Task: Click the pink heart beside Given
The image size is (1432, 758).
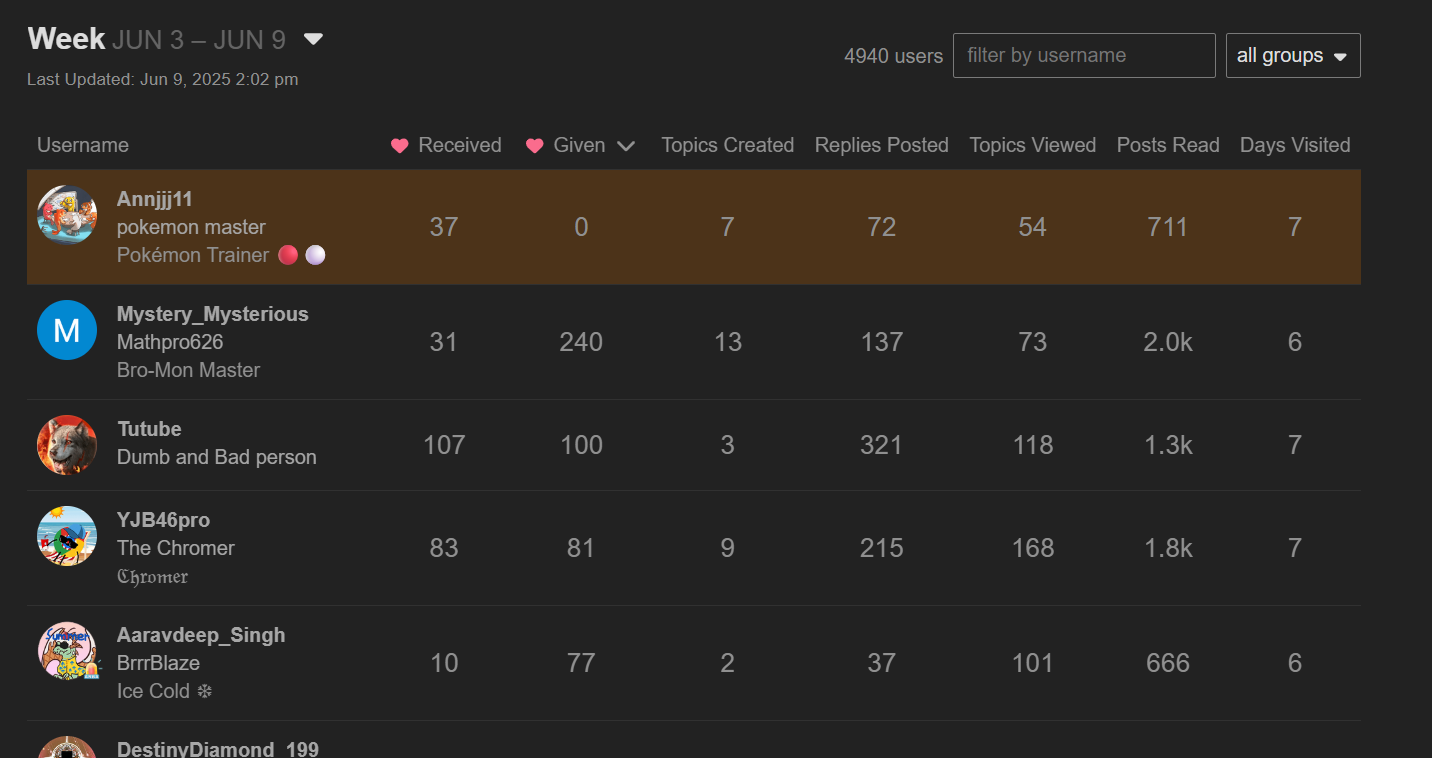Action: (535, 146)
